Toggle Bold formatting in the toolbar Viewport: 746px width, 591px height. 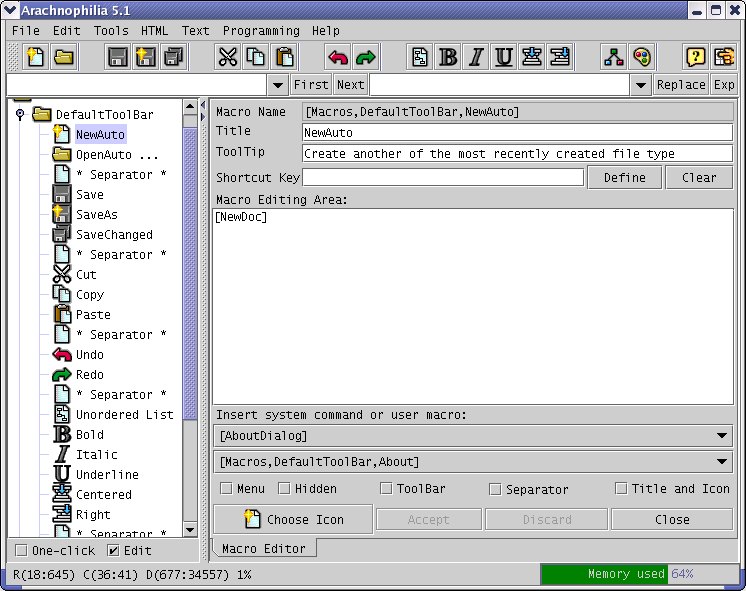tap(448, 57)
